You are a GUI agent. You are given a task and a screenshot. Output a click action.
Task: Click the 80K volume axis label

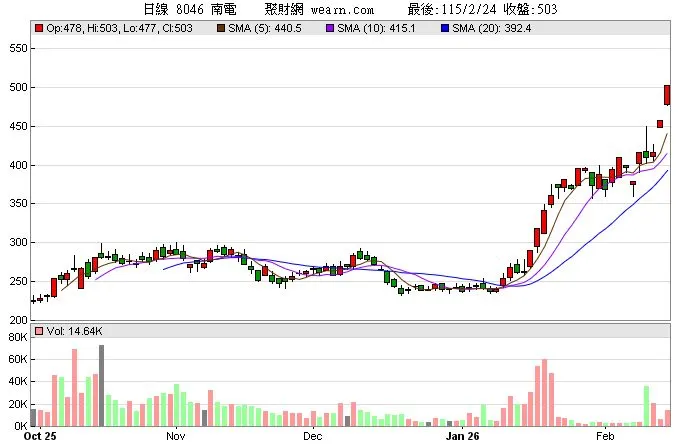18,337
